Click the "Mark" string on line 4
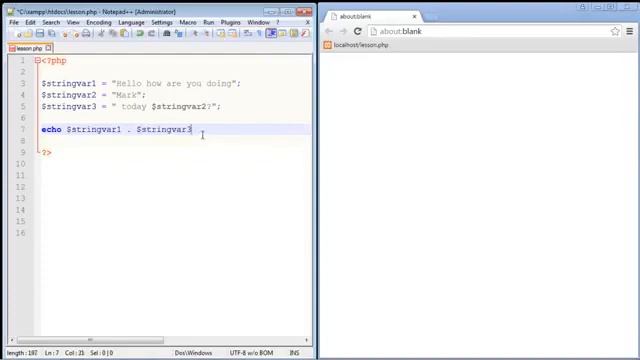The width and height of the screenshot is (640, 360). [126, 95]
